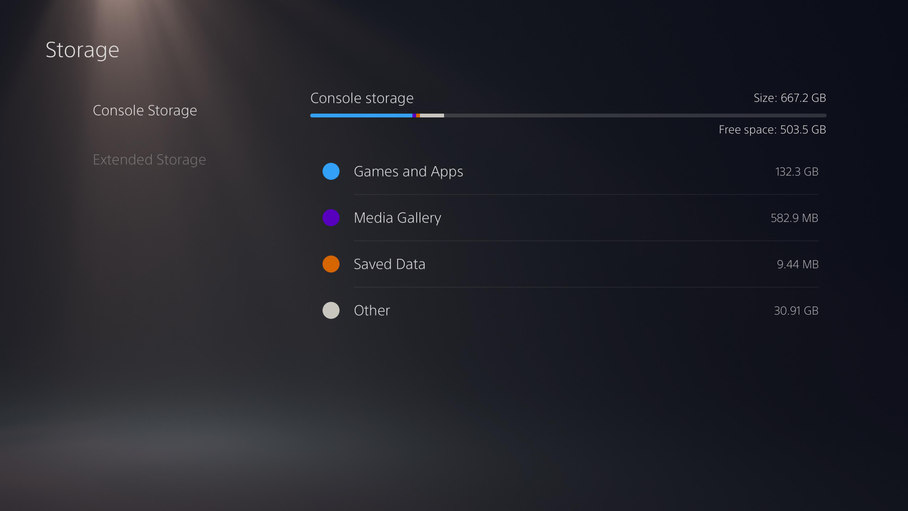Screen dimensions: 908x511
Task: Click the white segment of storage bar
Action: [432, 115]
